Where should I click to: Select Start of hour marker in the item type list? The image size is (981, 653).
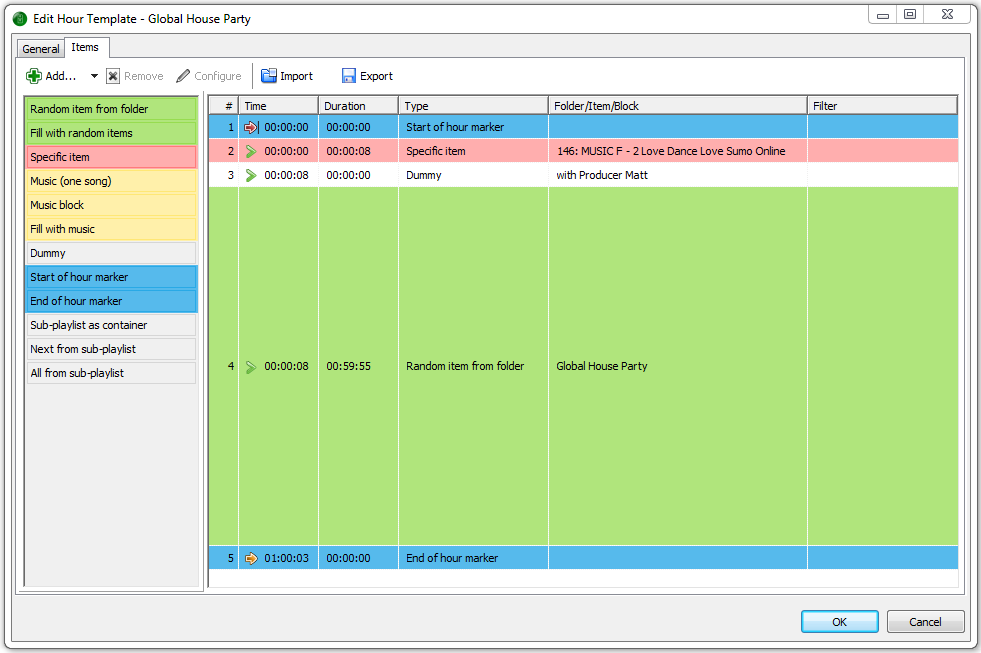pos(111,277)
